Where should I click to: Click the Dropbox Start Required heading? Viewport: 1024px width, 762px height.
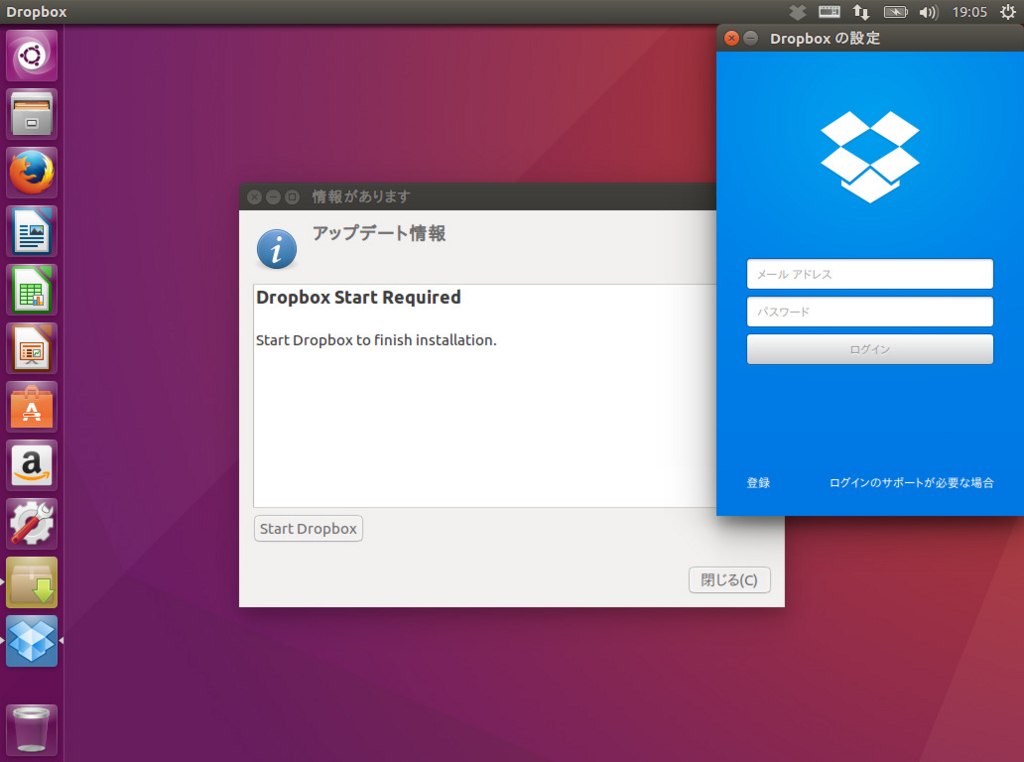tap(359, 297)
